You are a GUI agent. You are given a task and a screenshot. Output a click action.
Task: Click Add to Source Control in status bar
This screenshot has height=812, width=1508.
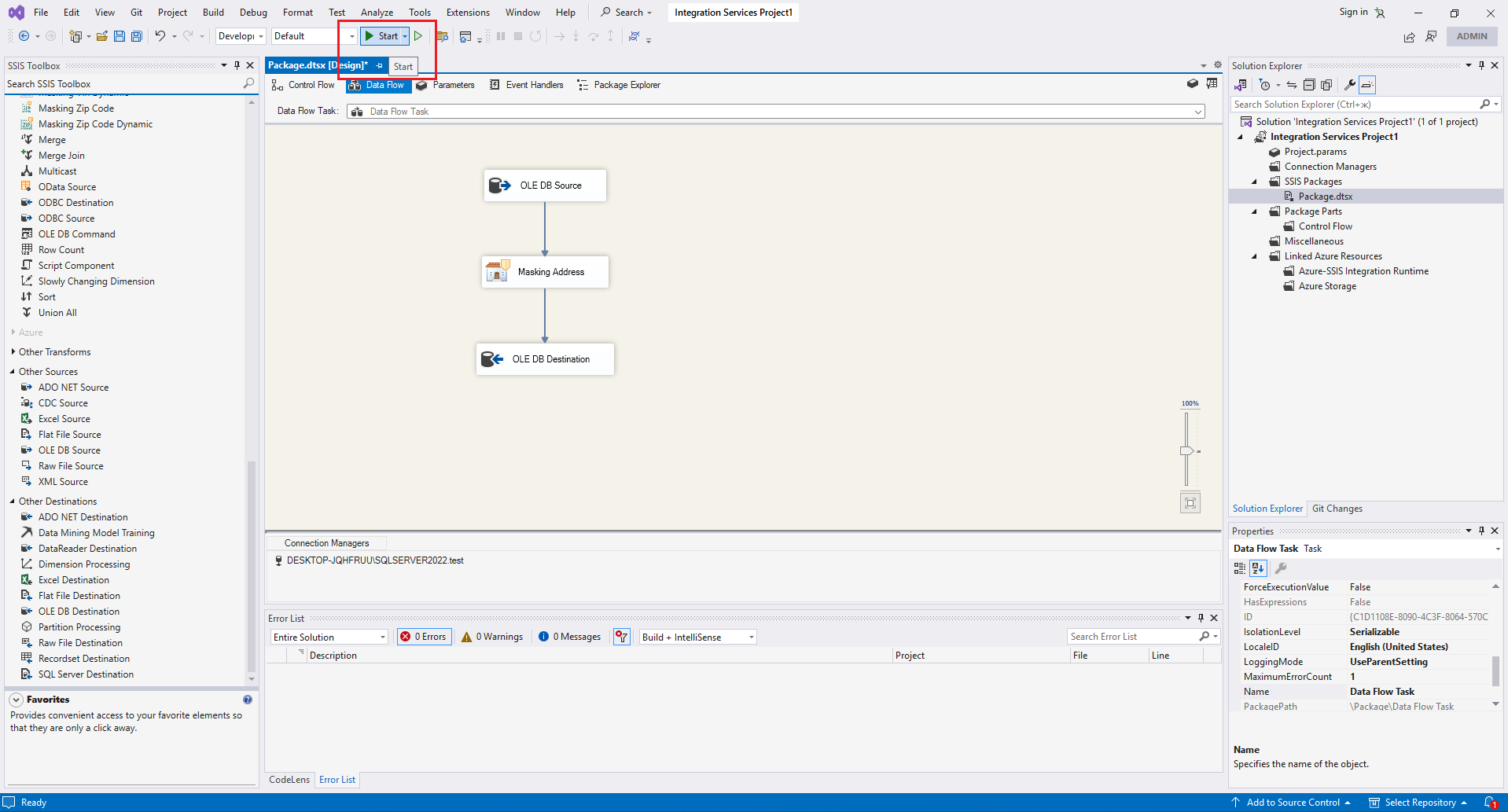click(x=1293, y=803)
